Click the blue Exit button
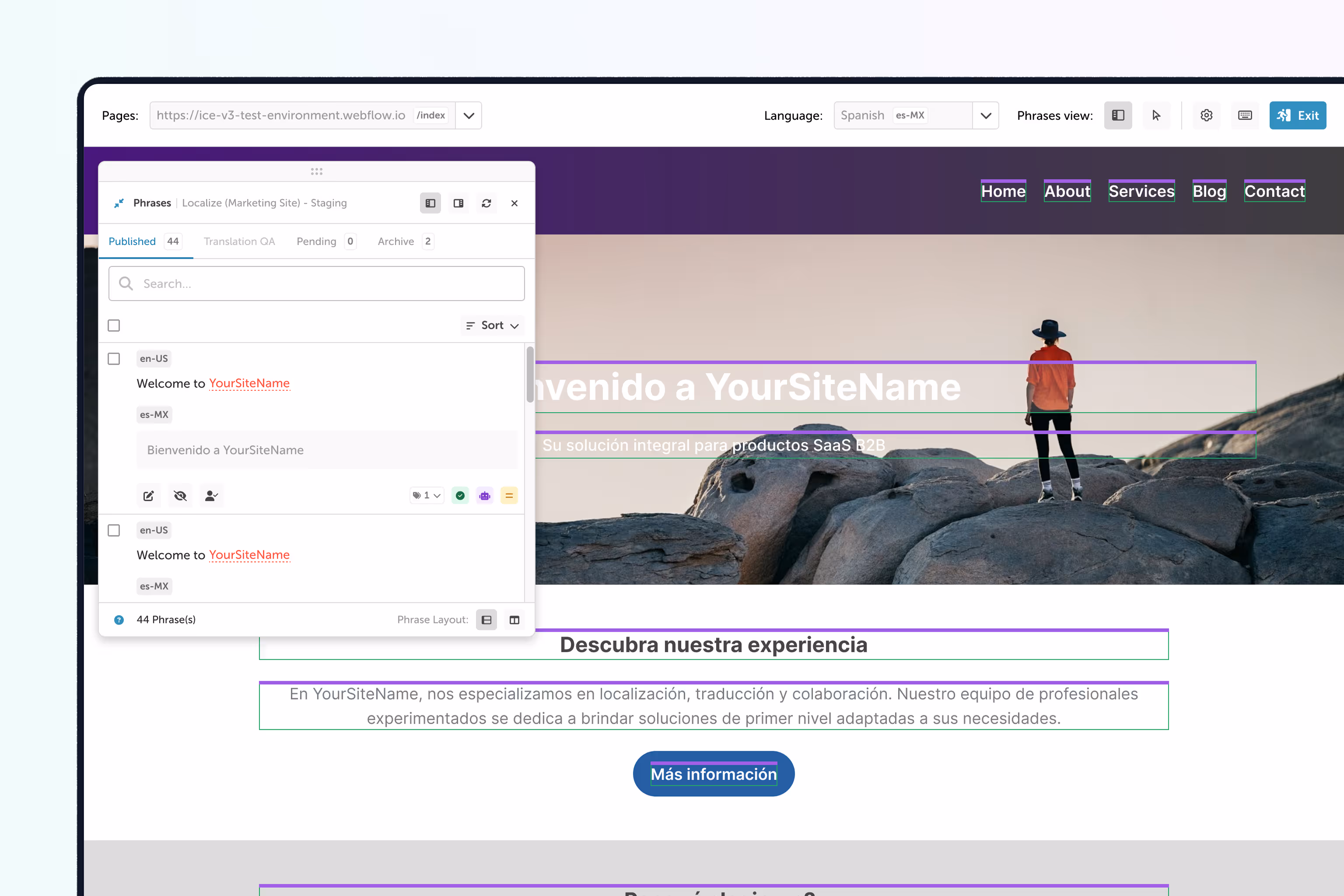Image resolution: width=1344 pixels, height=896 pixels. [1297, 115]
